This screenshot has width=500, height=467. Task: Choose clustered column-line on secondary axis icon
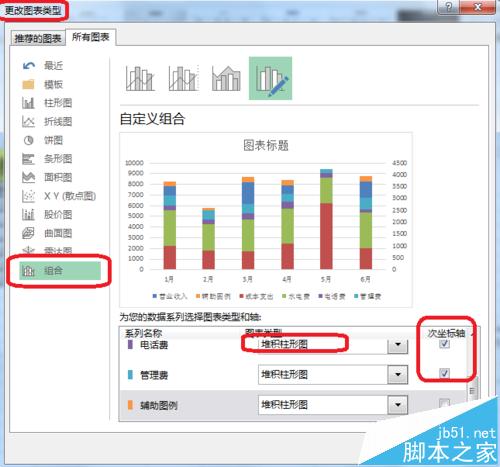point(183,78)
